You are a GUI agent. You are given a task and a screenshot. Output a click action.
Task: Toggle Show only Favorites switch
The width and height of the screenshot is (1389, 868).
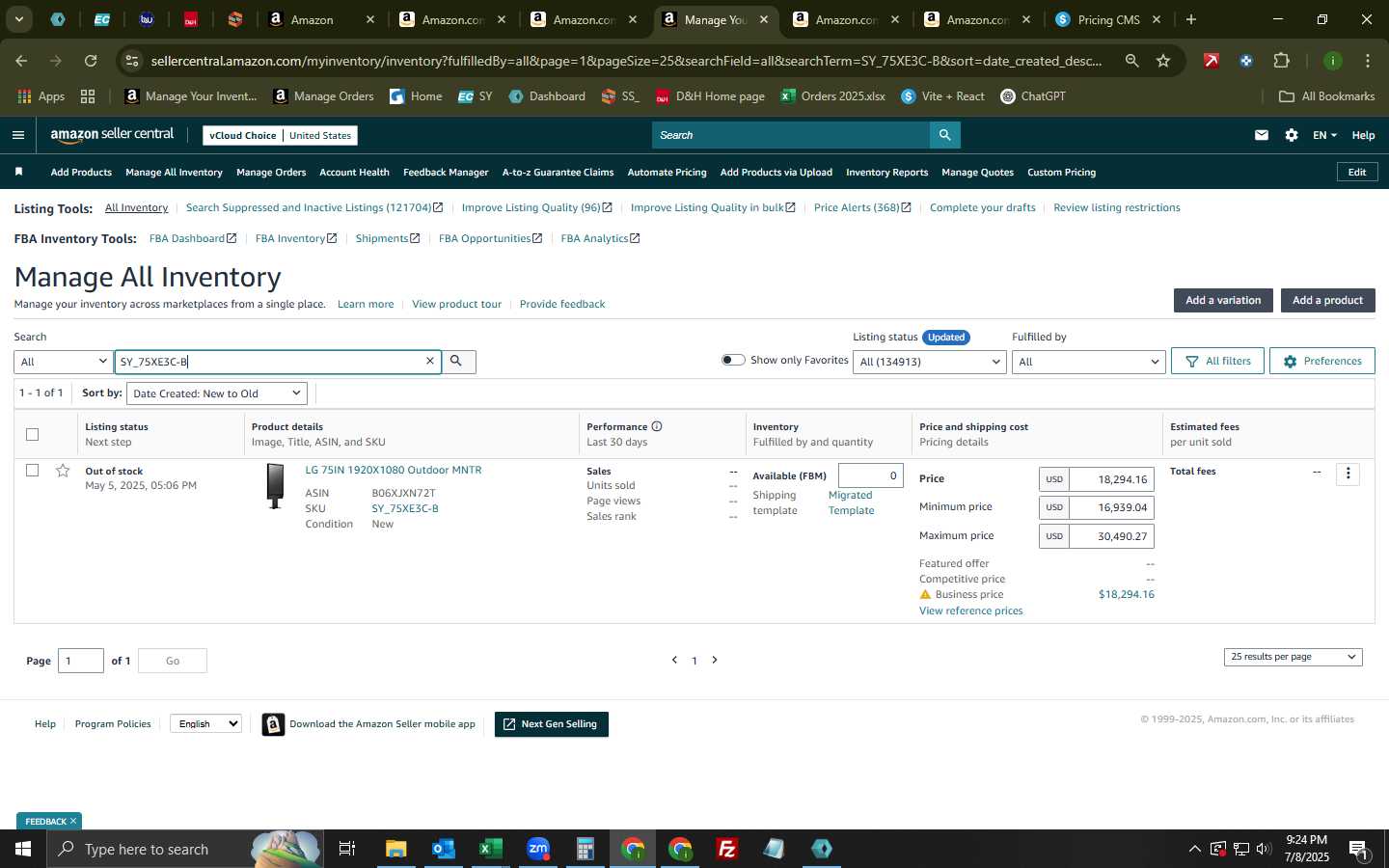pyautogui.click(x=733, y=360)
